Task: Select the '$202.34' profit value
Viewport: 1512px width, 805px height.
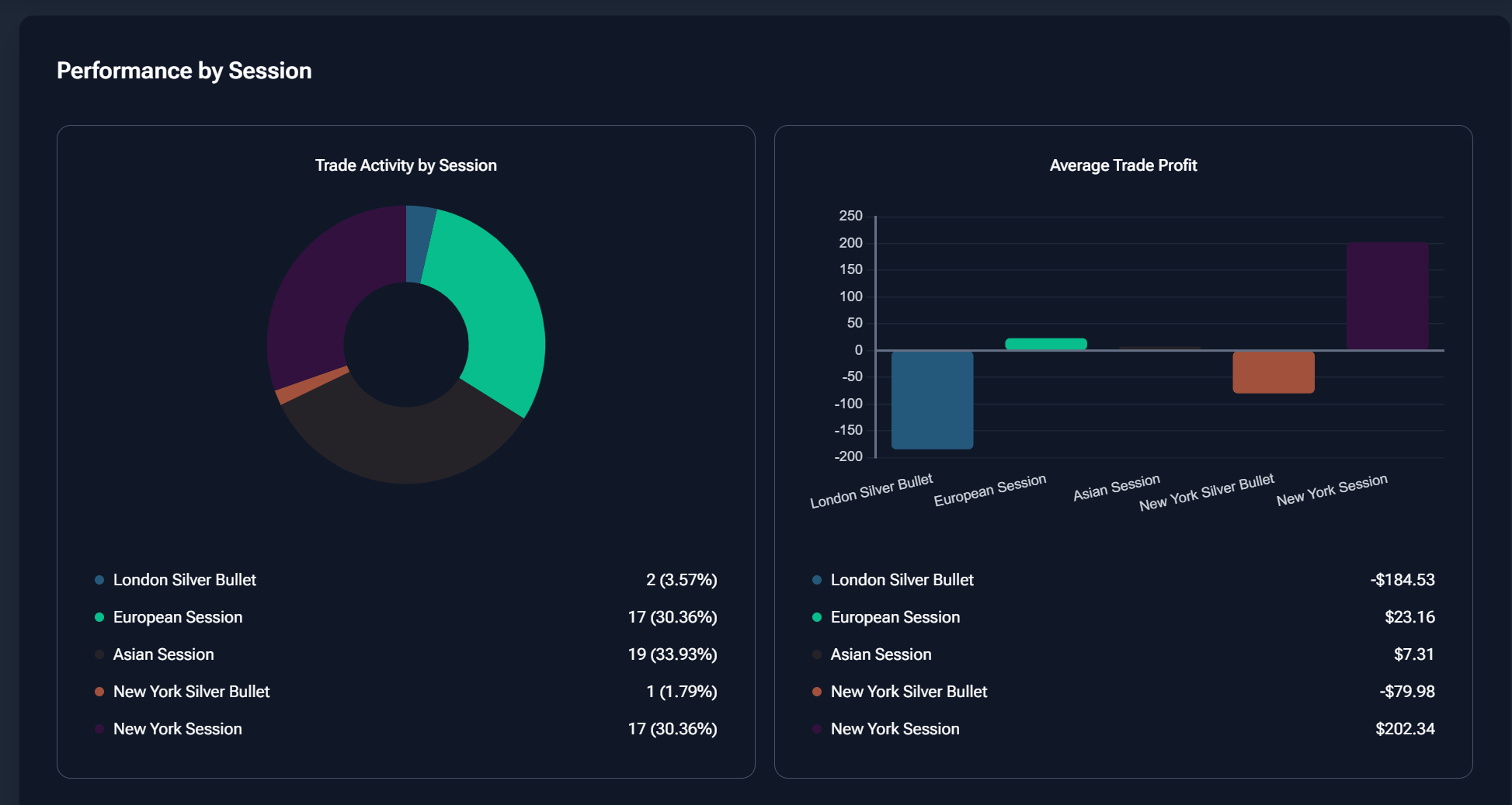Action: click(x=1406, y=729)
